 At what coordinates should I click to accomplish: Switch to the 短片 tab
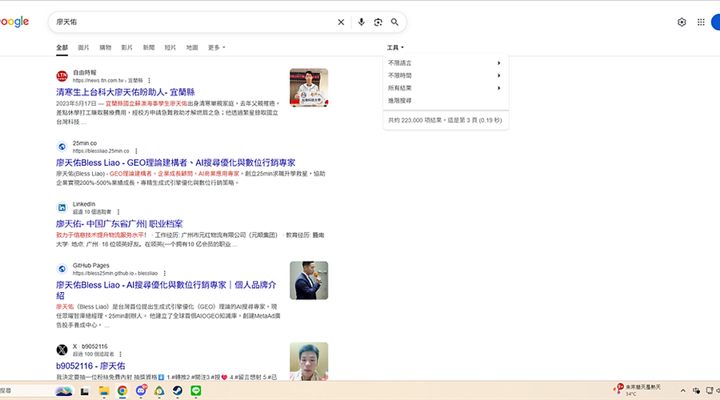tap(170, 47)
